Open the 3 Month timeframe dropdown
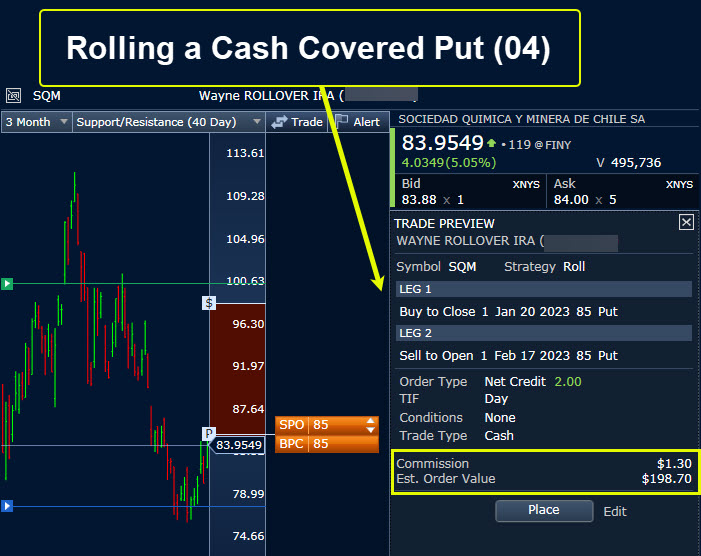Image resolution: width=701 pixels, height=556 pixels. click(x=37, y=122)
